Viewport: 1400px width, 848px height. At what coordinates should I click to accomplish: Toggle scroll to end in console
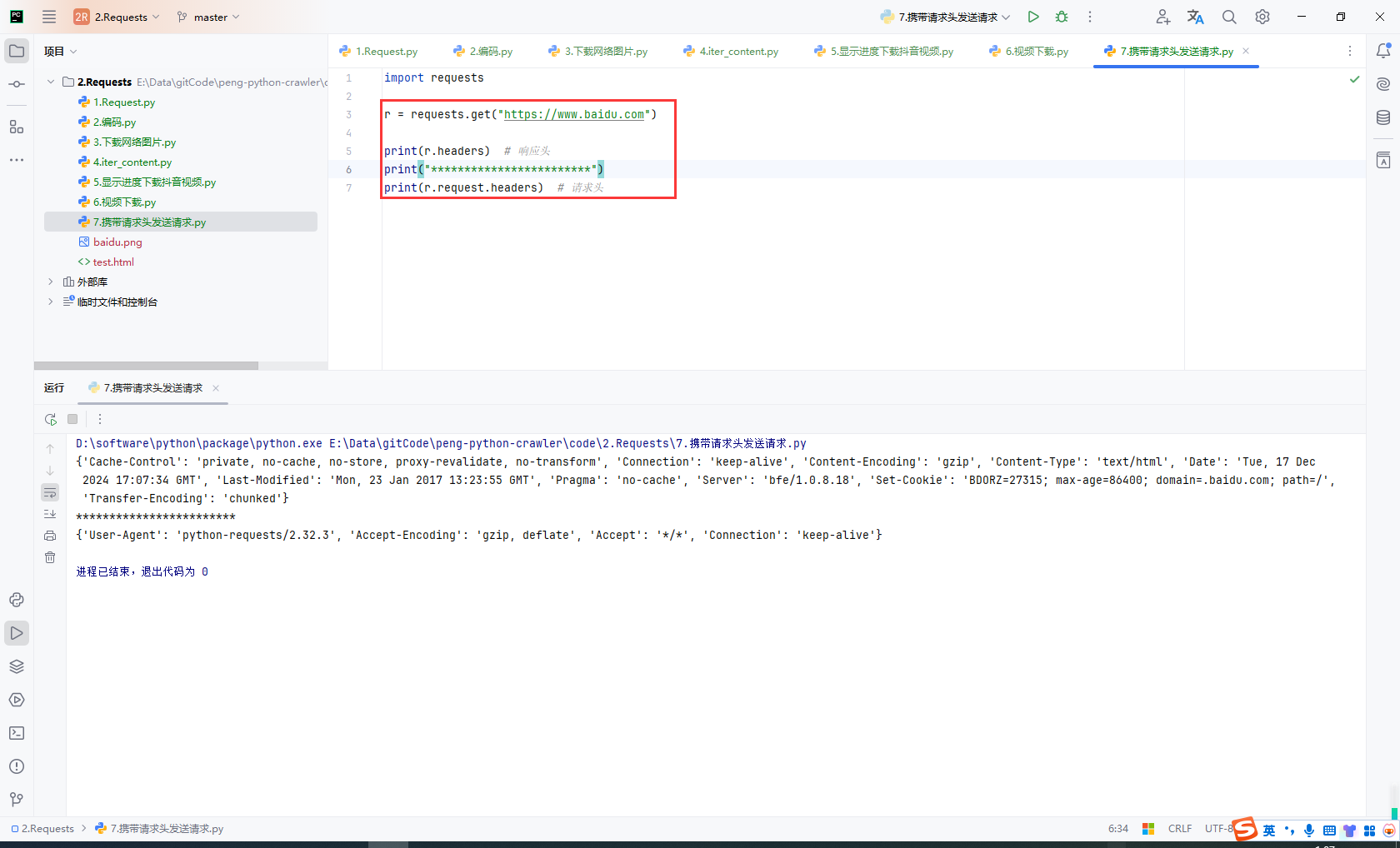(50, 514)
